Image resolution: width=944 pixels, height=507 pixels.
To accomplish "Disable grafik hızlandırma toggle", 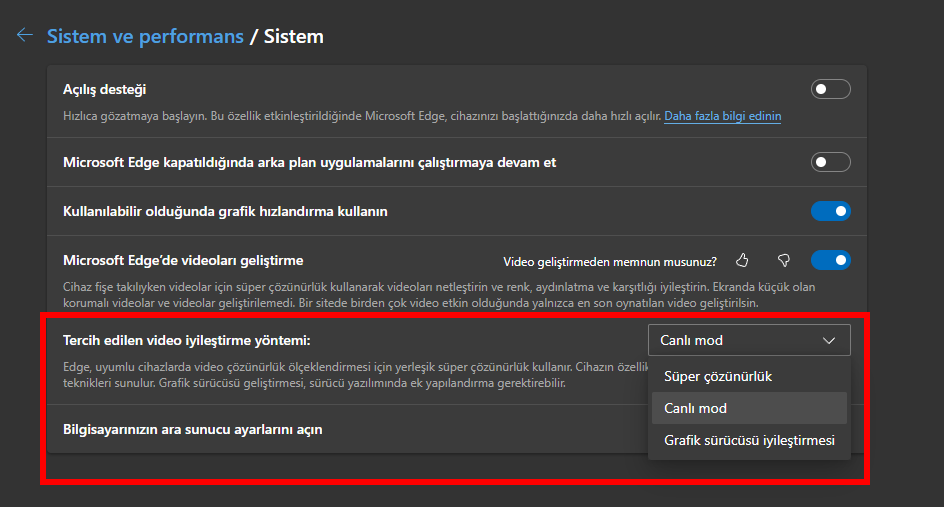I will tap(830, 211).
